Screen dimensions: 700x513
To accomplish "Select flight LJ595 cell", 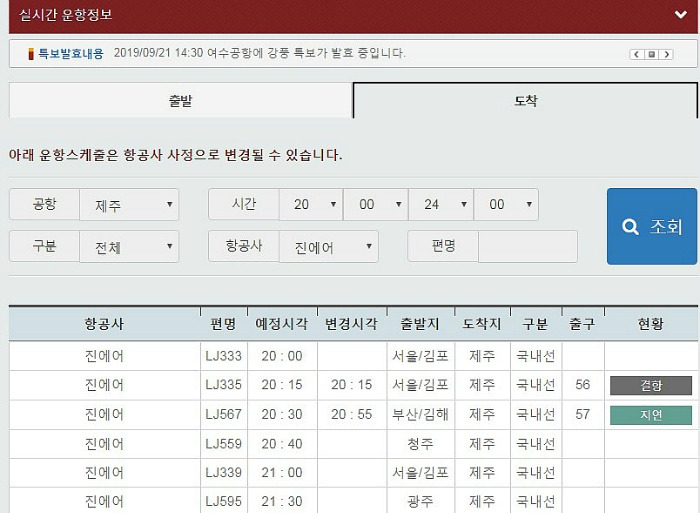I will point(223,501).
